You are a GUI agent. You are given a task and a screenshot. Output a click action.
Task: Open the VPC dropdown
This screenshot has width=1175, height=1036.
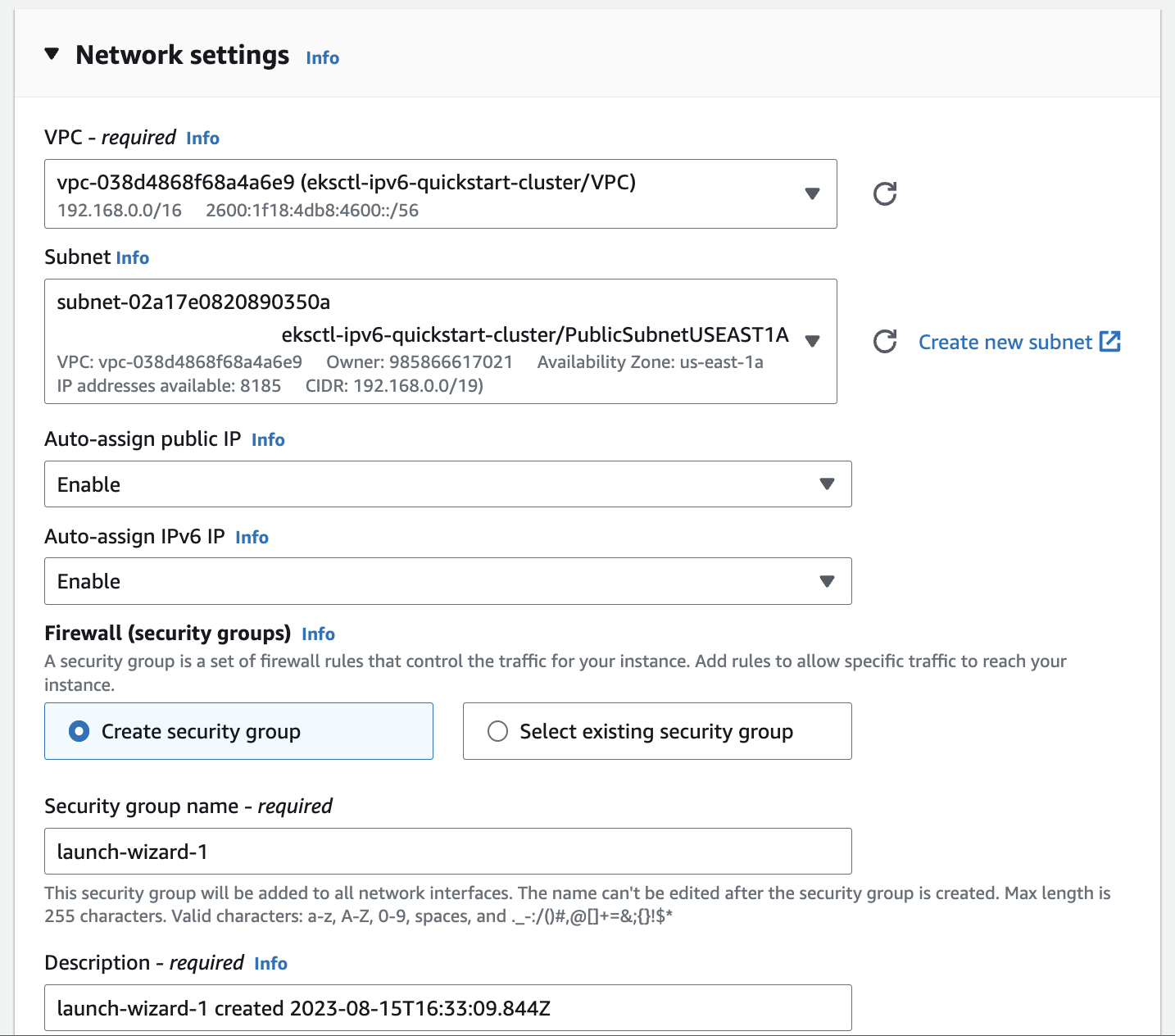coord(441,193)
